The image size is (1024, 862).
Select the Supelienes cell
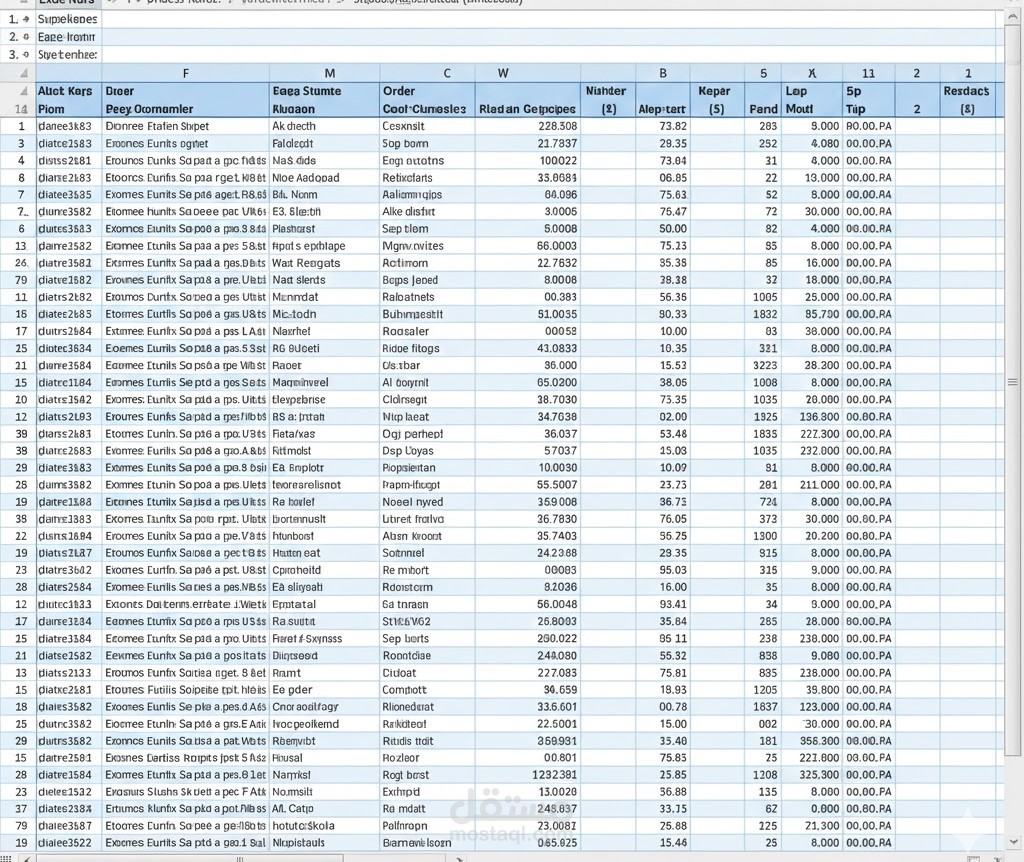pos(68,20)
